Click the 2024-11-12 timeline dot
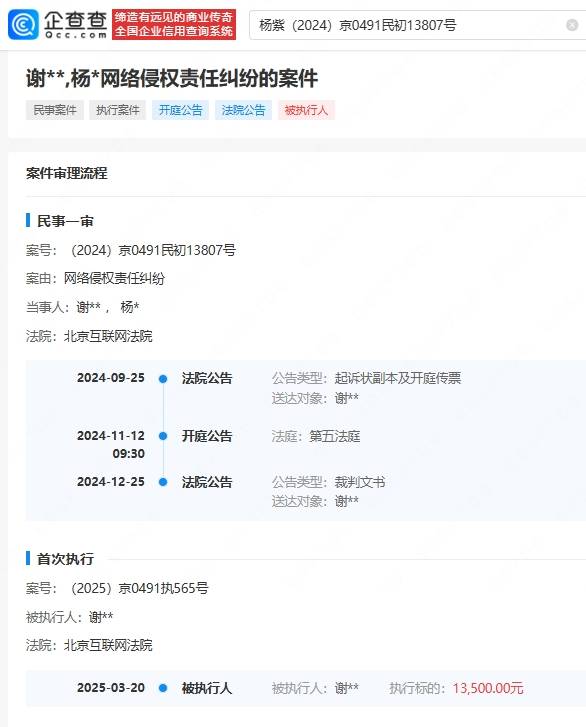This screenshot has height=727, width=586. [x=163, y=436]
